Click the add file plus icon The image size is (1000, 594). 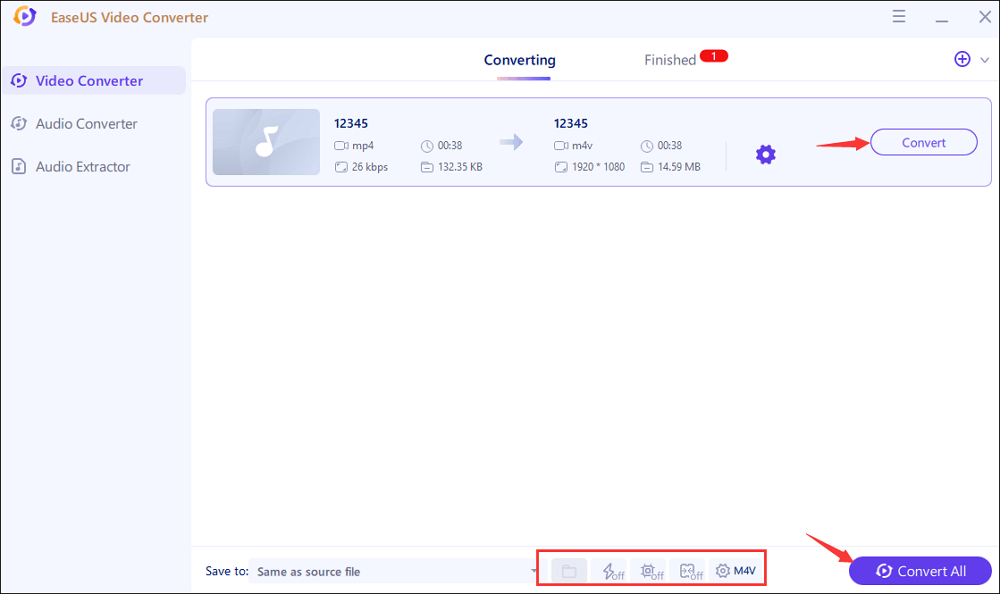coord(962,59)
